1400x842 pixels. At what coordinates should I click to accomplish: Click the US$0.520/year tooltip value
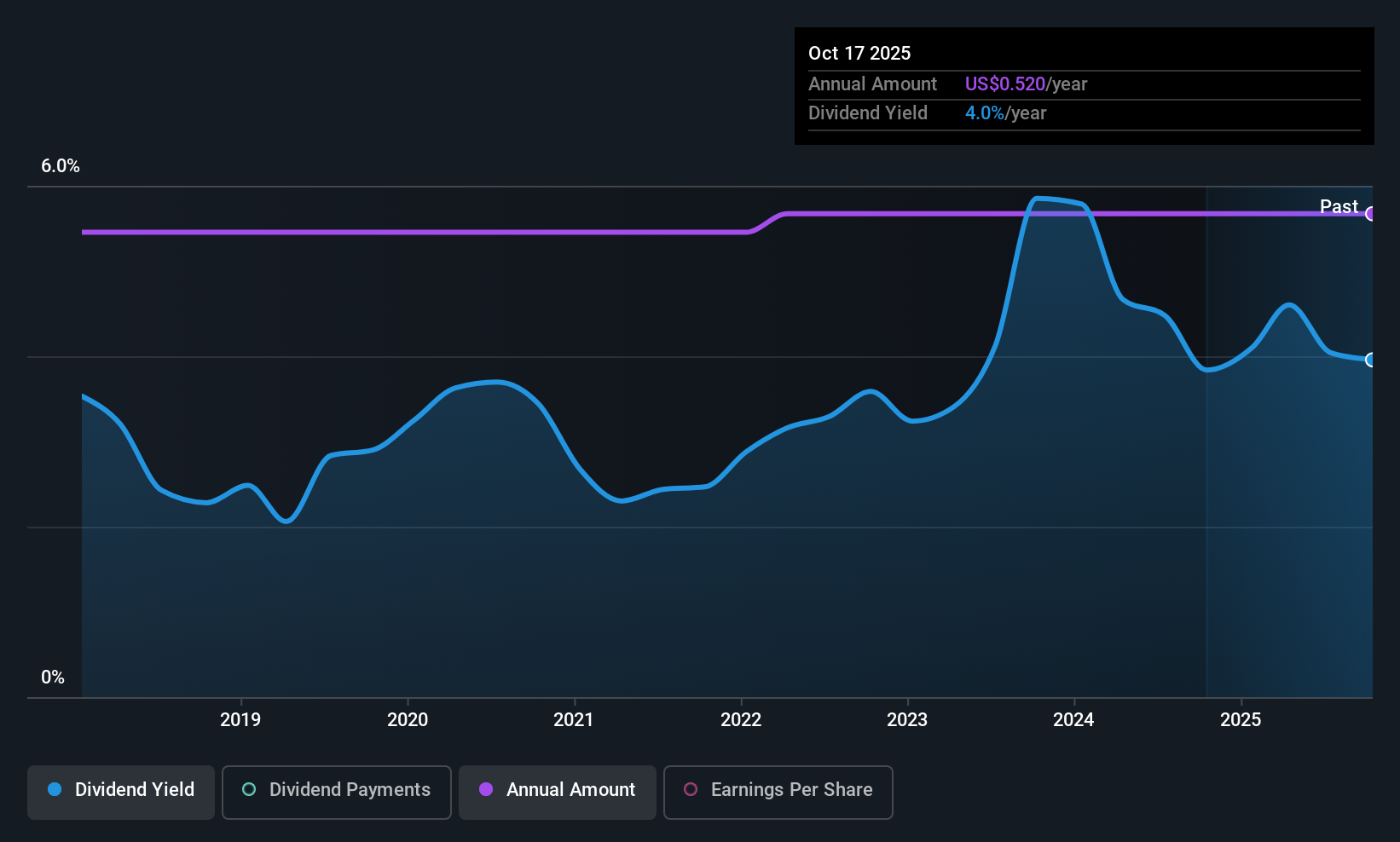(x=1027, y=84)
